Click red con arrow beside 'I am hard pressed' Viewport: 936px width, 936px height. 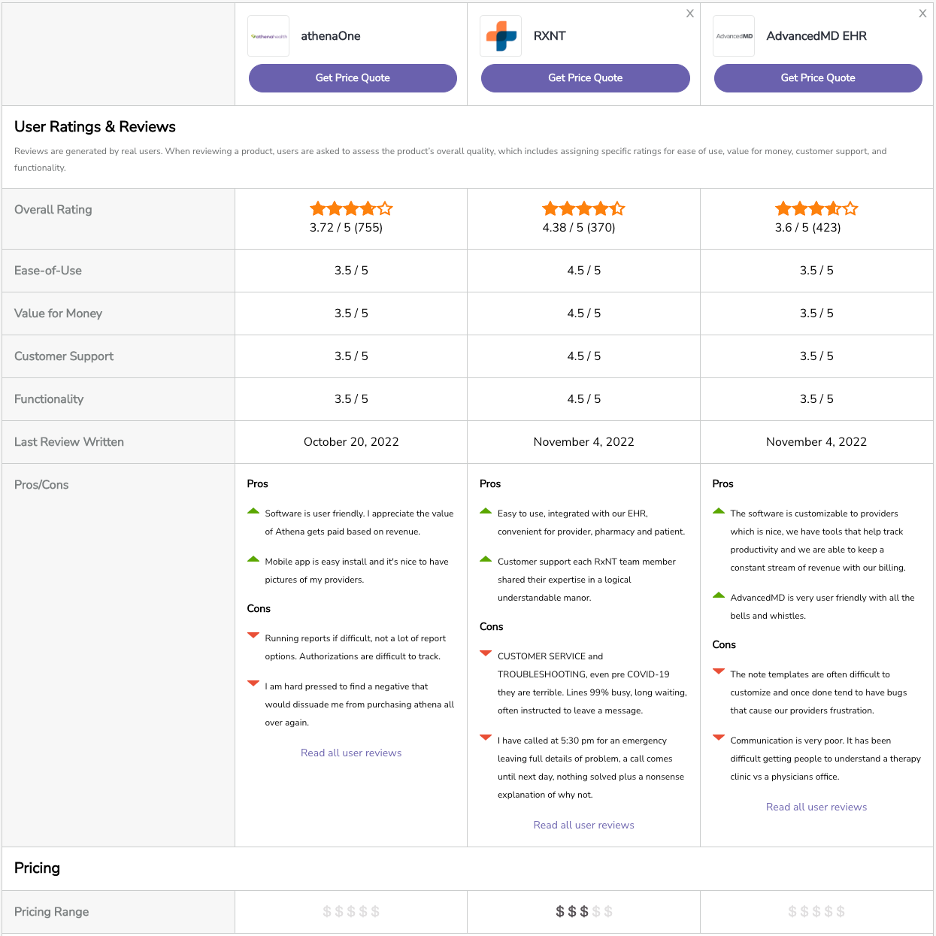253,683
